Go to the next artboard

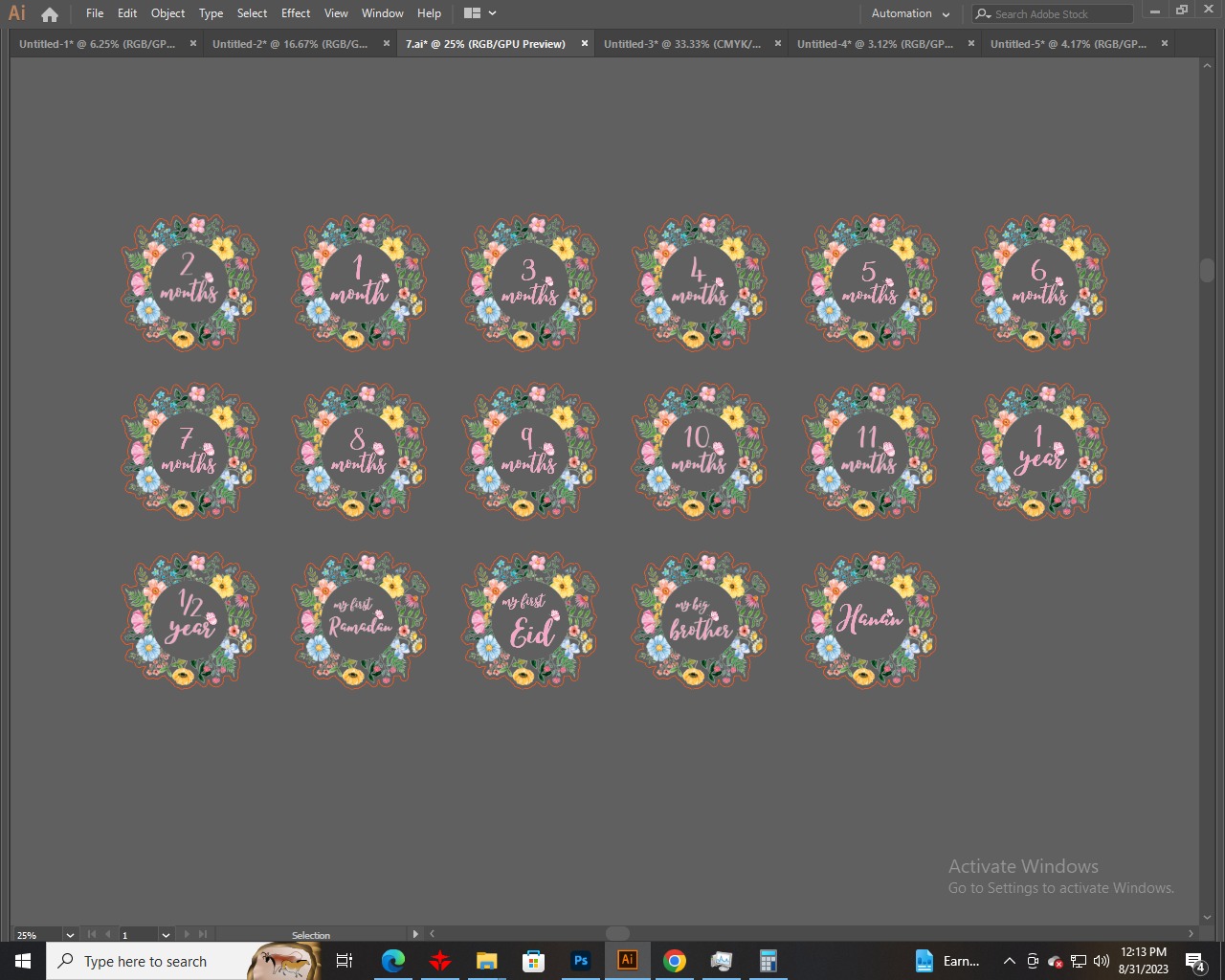tap(187, 935)
